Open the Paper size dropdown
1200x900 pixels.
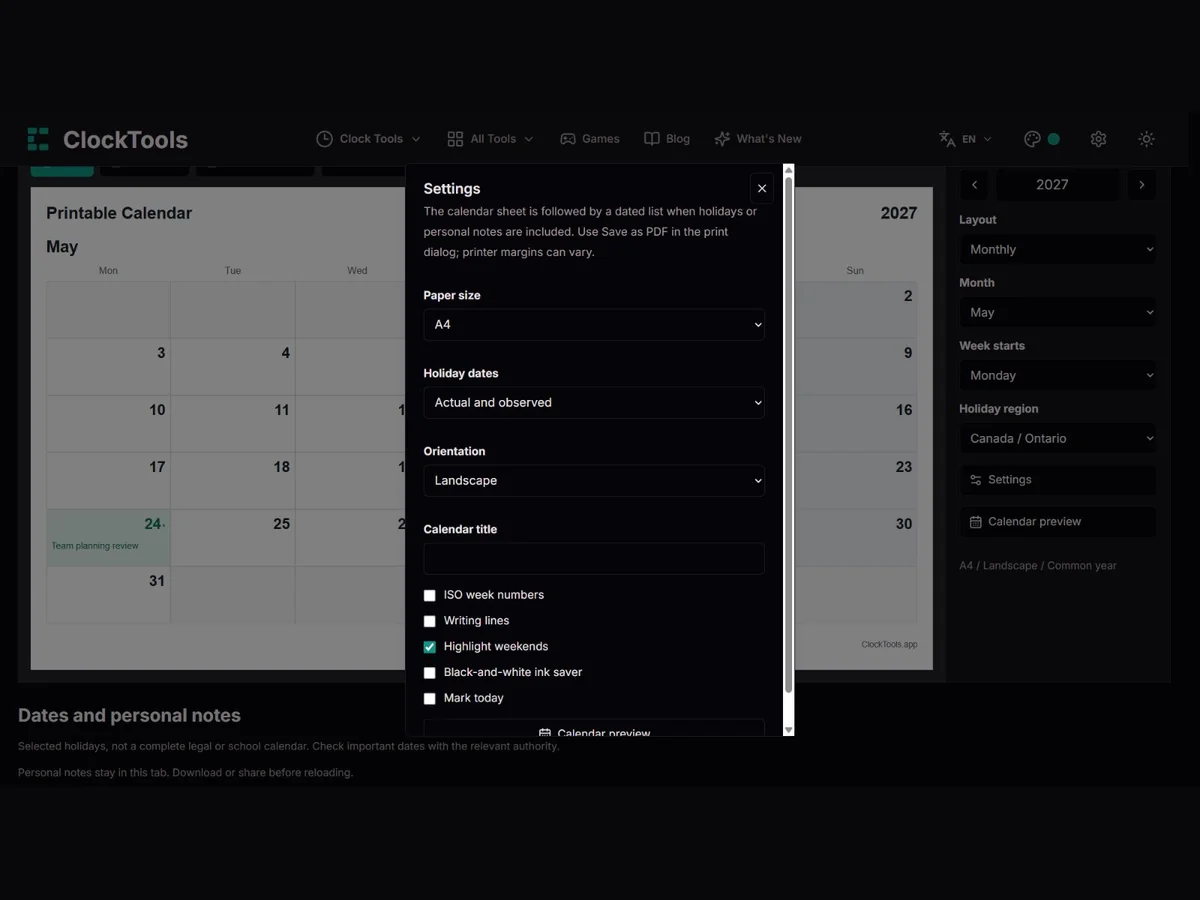point(594,325)
